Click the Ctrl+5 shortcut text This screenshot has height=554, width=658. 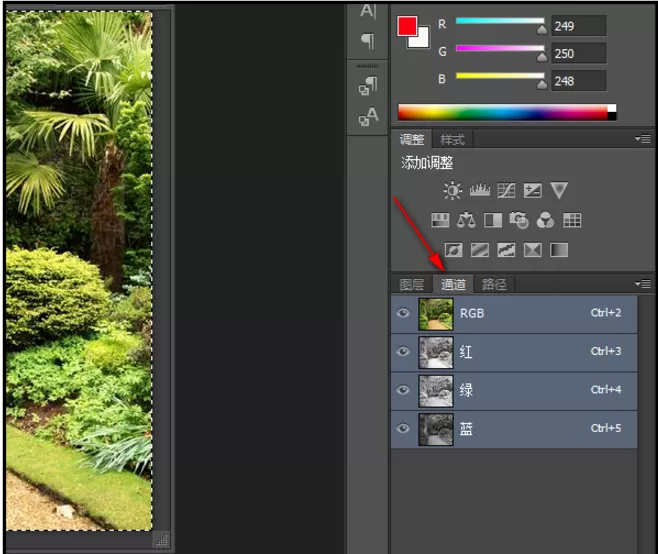[x=606, y=428]
